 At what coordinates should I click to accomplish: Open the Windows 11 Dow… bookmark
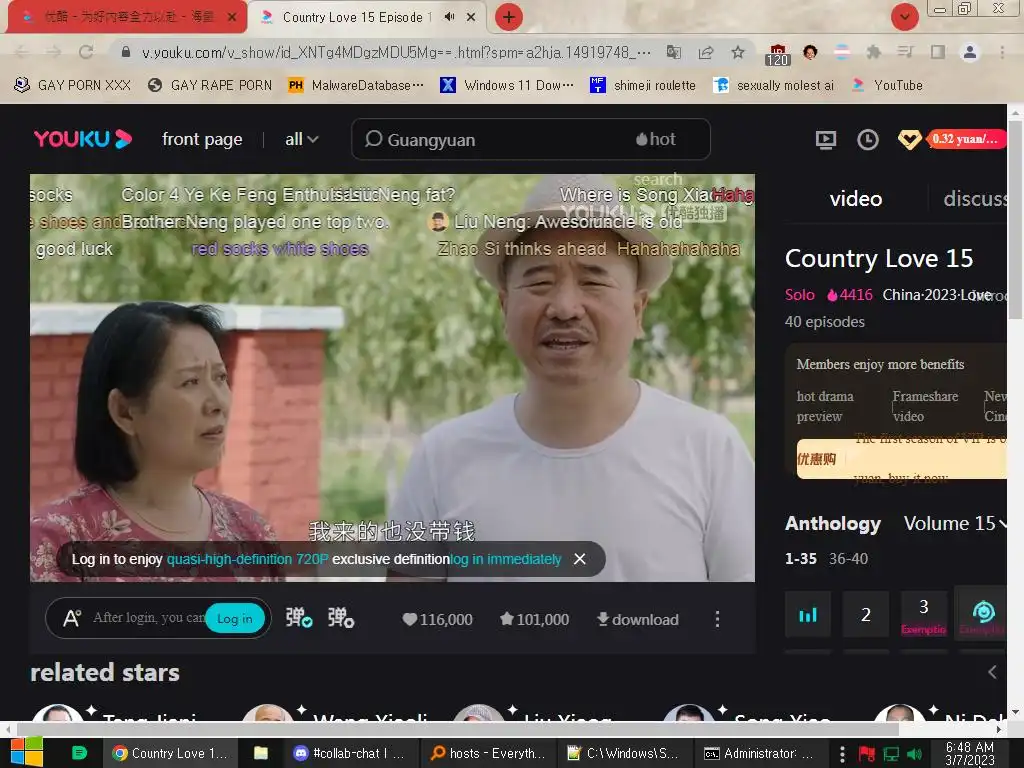click(x=507, y=85)
